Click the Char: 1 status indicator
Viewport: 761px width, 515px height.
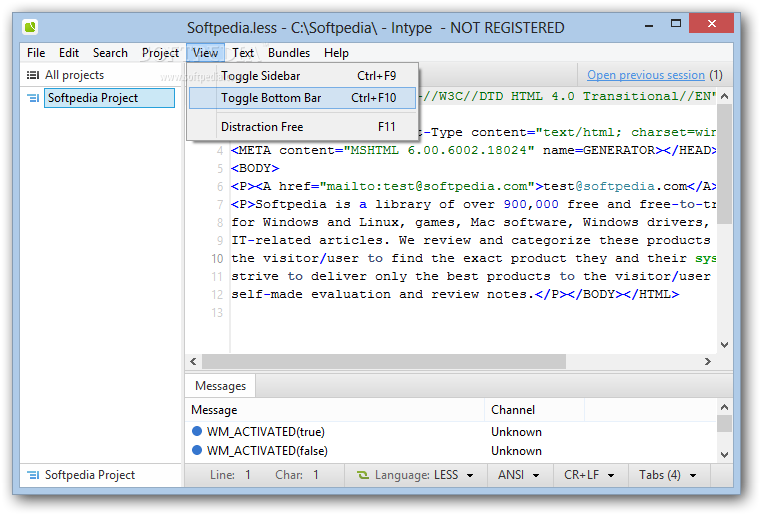[x=297, y=475]
